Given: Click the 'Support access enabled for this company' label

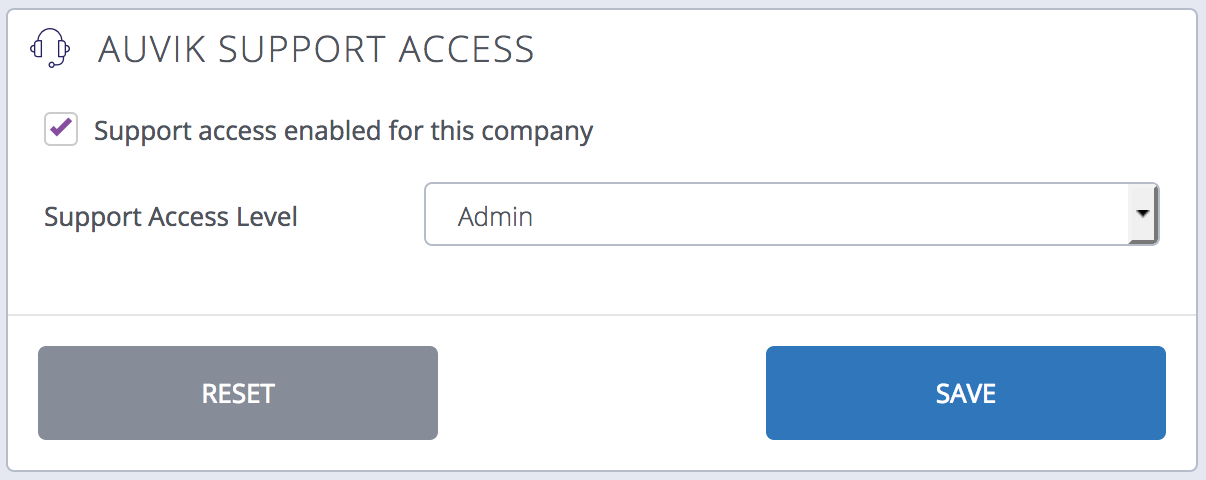Looking at the screenshot, I should pos(343,131).
